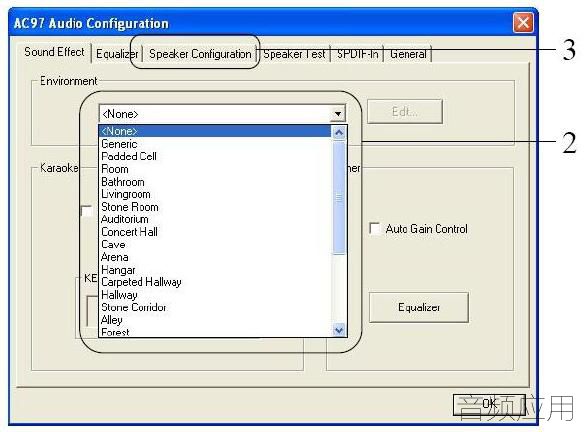Open the General tab
Screen dimensions: 586x432
(408, 54)
